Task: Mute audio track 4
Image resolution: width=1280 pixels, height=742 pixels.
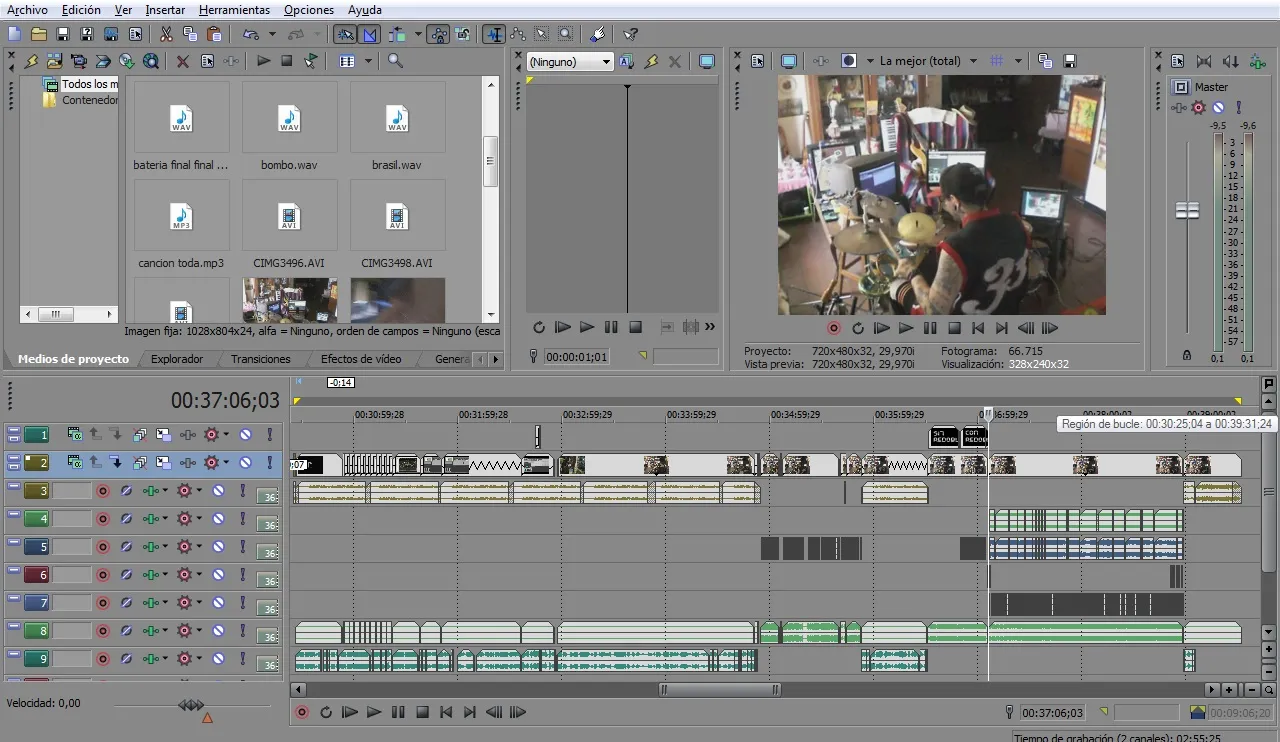Action: click(x=219, y=519)
